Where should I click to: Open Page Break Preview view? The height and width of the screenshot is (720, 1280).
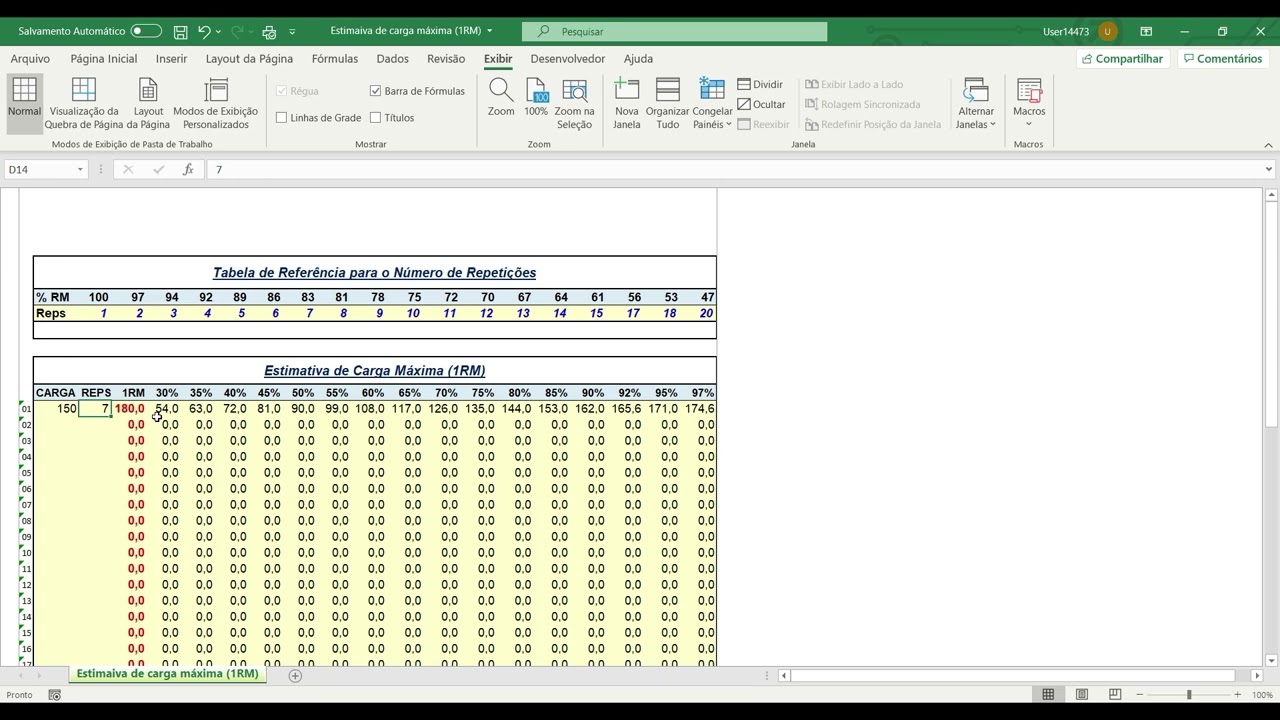point(84,104)
